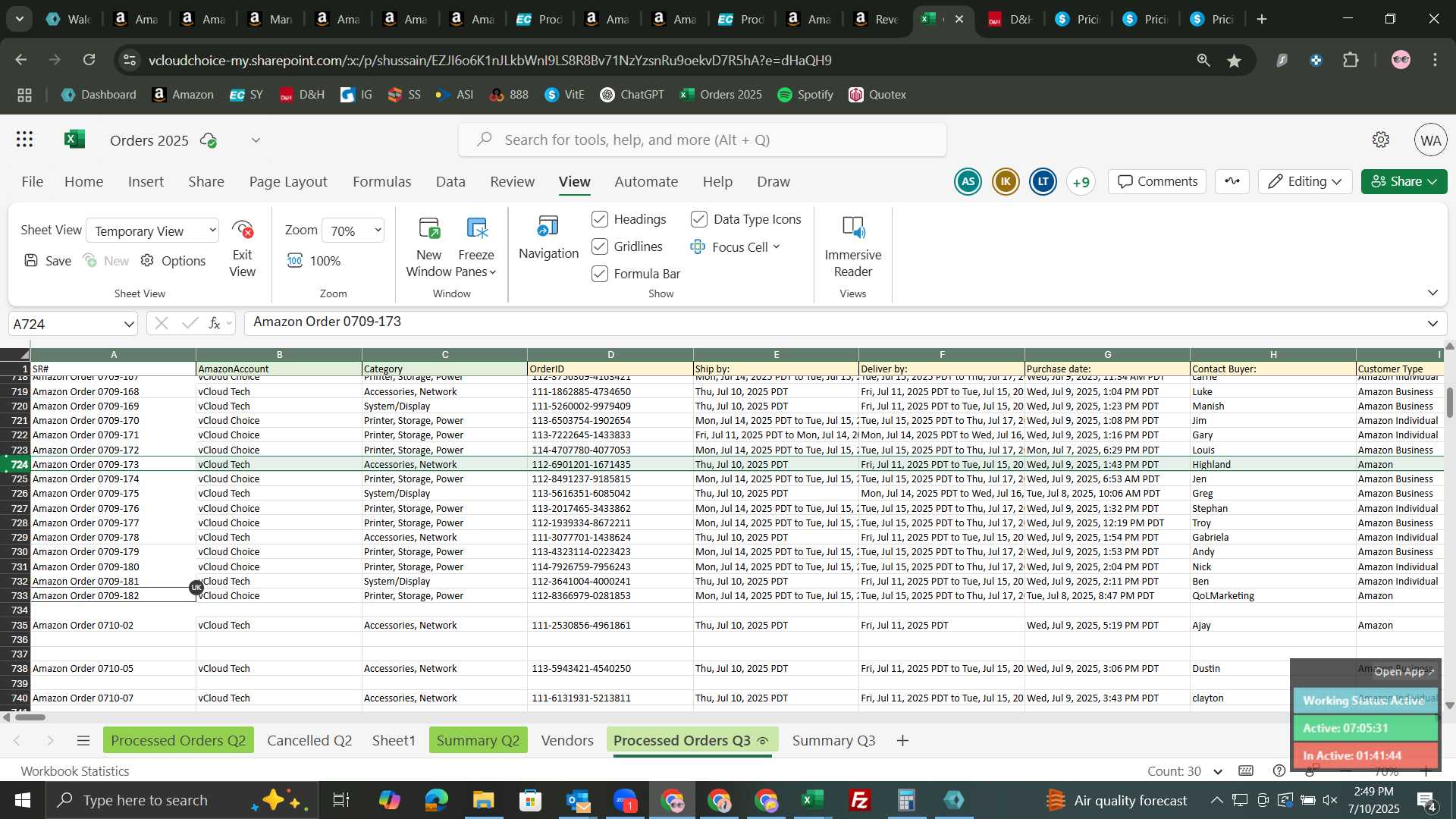Viewport: 1456px width, 819px height.
Task: Open the Automate ribbon tab
Action: (x=646, y=182)
